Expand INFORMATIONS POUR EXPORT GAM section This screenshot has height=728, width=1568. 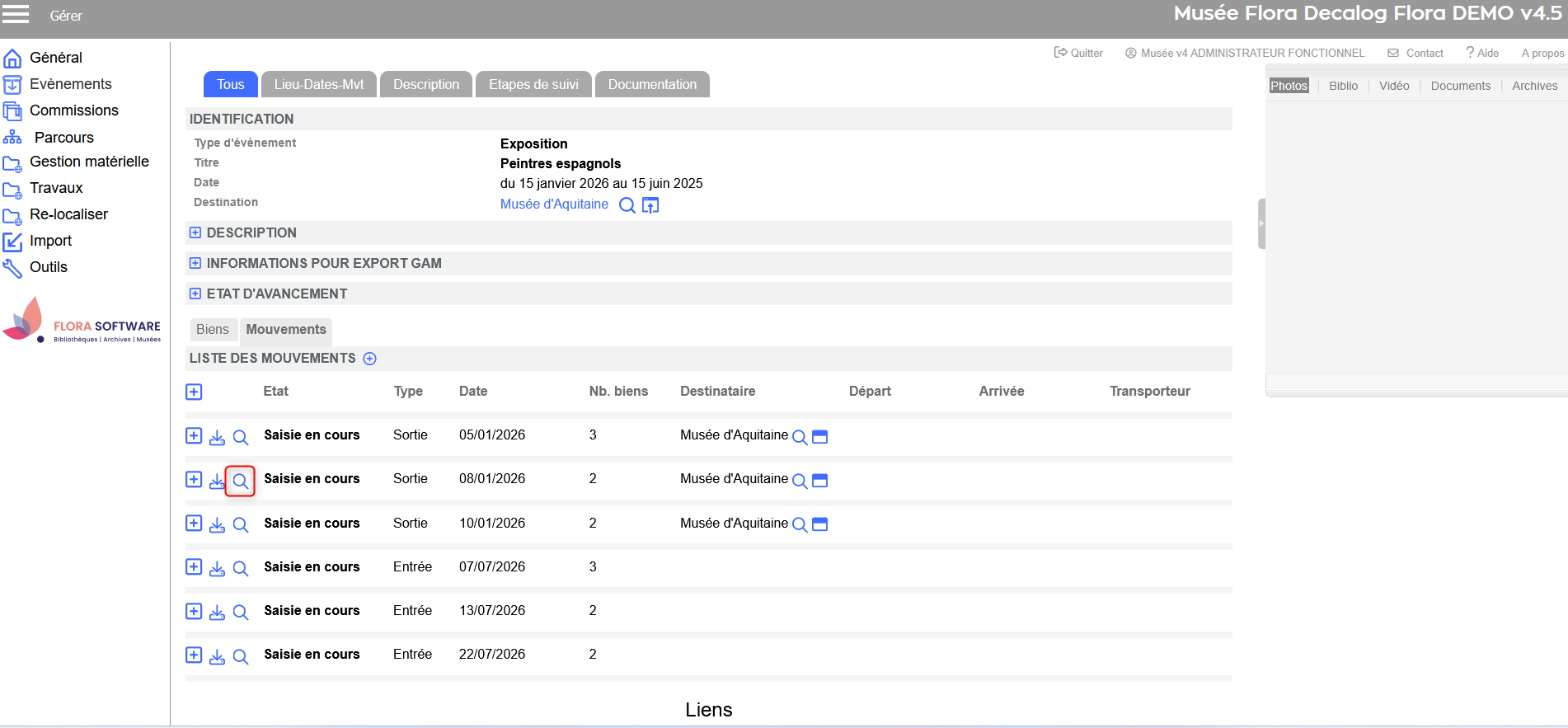tap(195, 264)
